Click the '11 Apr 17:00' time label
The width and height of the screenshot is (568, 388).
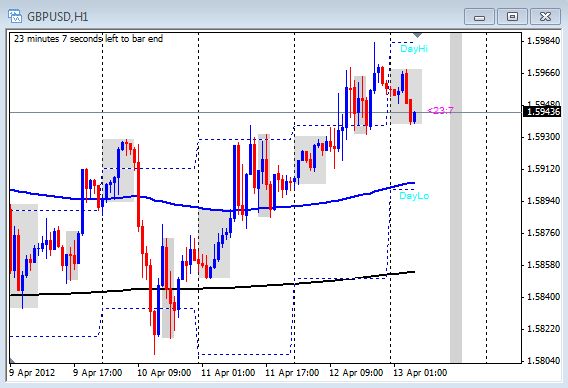(x=292, y=373)
